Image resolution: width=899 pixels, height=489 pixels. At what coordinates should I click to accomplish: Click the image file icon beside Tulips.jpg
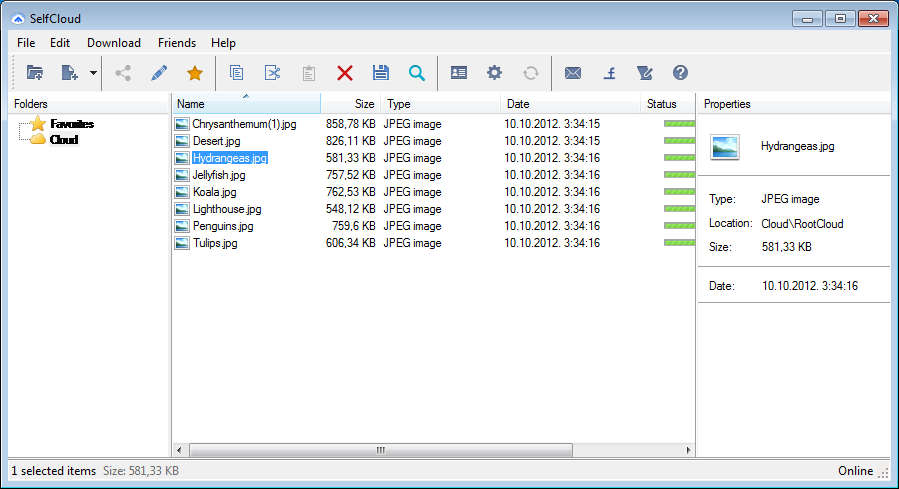(182, 243)
